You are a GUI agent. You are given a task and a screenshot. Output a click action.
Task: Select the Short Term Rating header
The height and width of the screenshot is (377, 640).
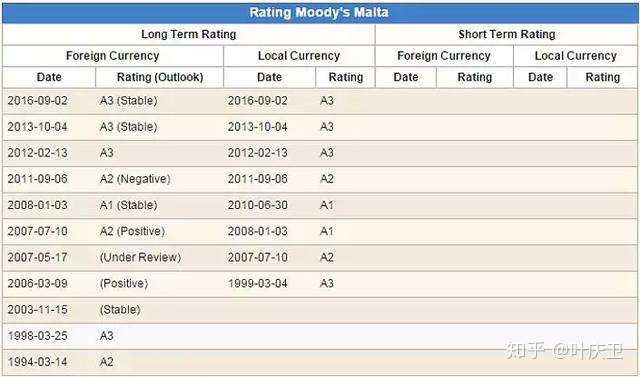[507, 34]
